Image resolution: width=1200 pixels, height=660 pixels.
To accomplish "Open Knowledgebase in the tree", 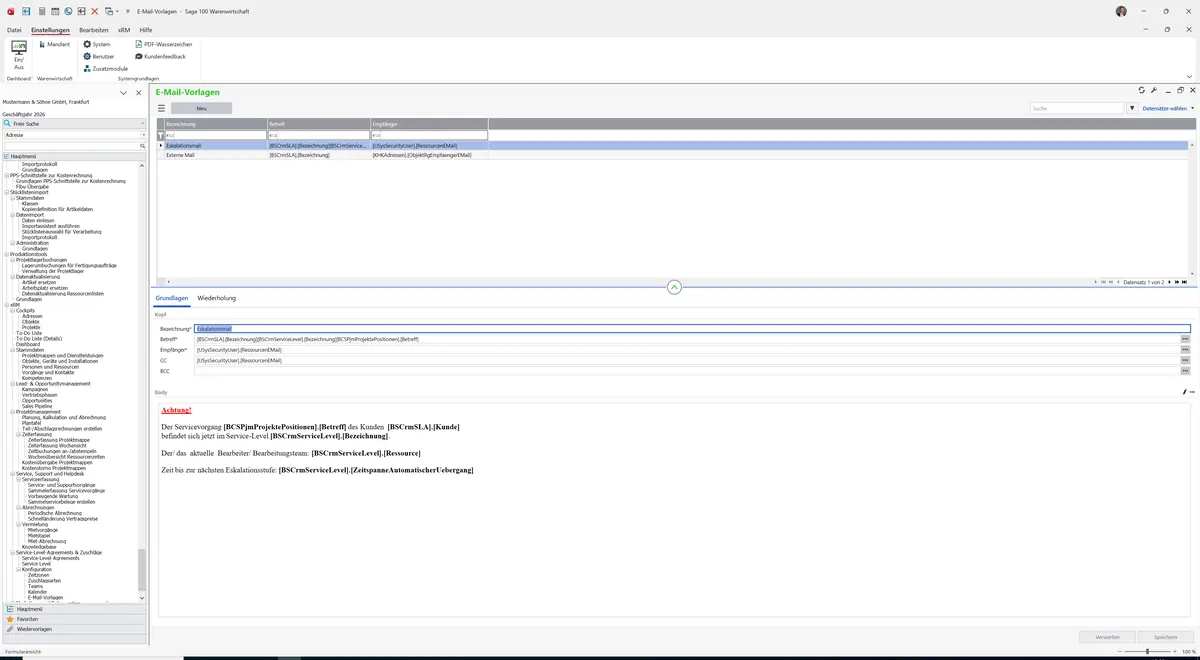I will (39, 547).
